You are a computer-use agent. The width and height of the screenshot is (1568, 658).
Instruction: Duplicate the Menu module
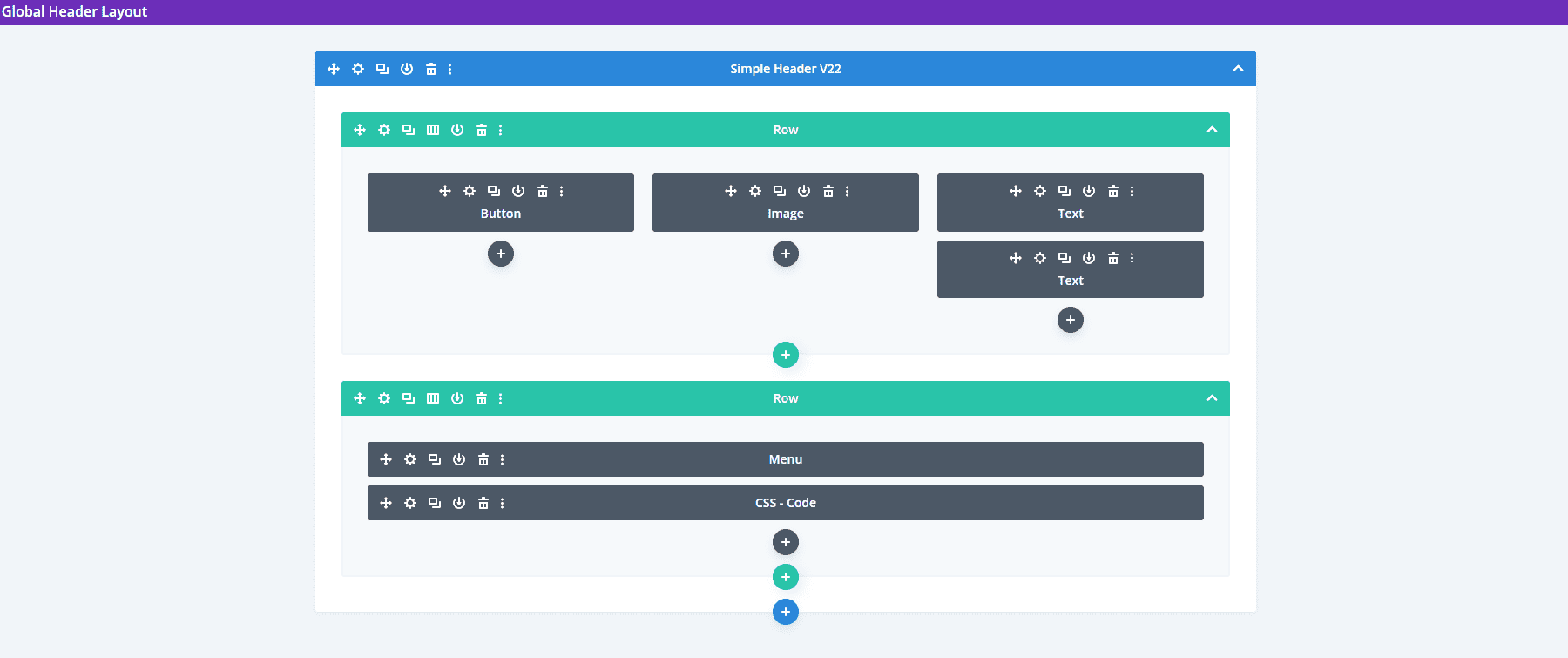point(435,459)
